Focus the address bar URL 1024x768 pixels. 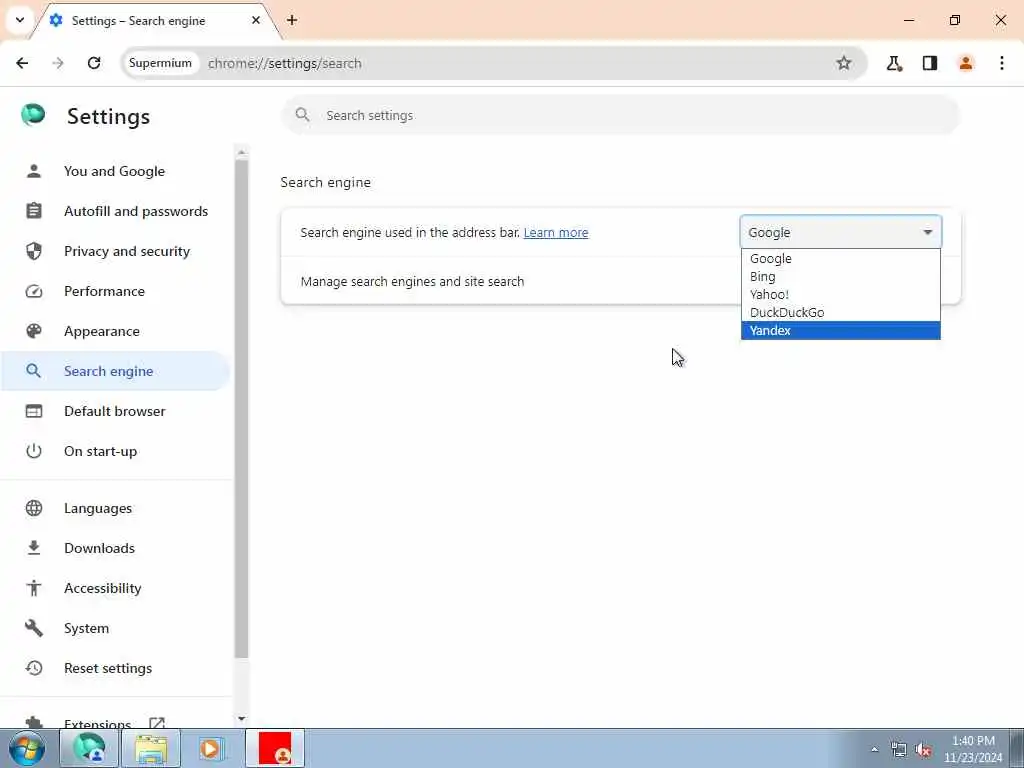[285, 63]
